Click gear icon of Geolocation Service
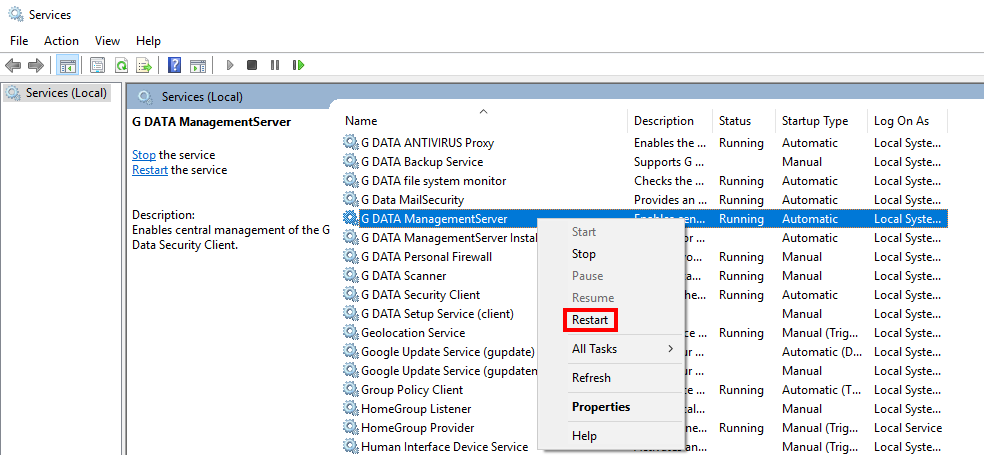Viewport: 984px width, 455px height. tap(350, 333)
